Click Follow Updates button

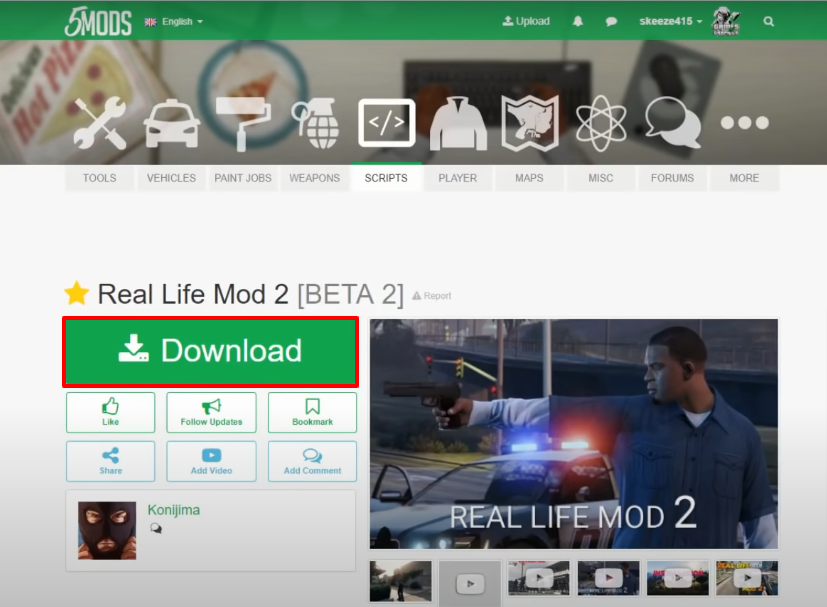(211, 412)
